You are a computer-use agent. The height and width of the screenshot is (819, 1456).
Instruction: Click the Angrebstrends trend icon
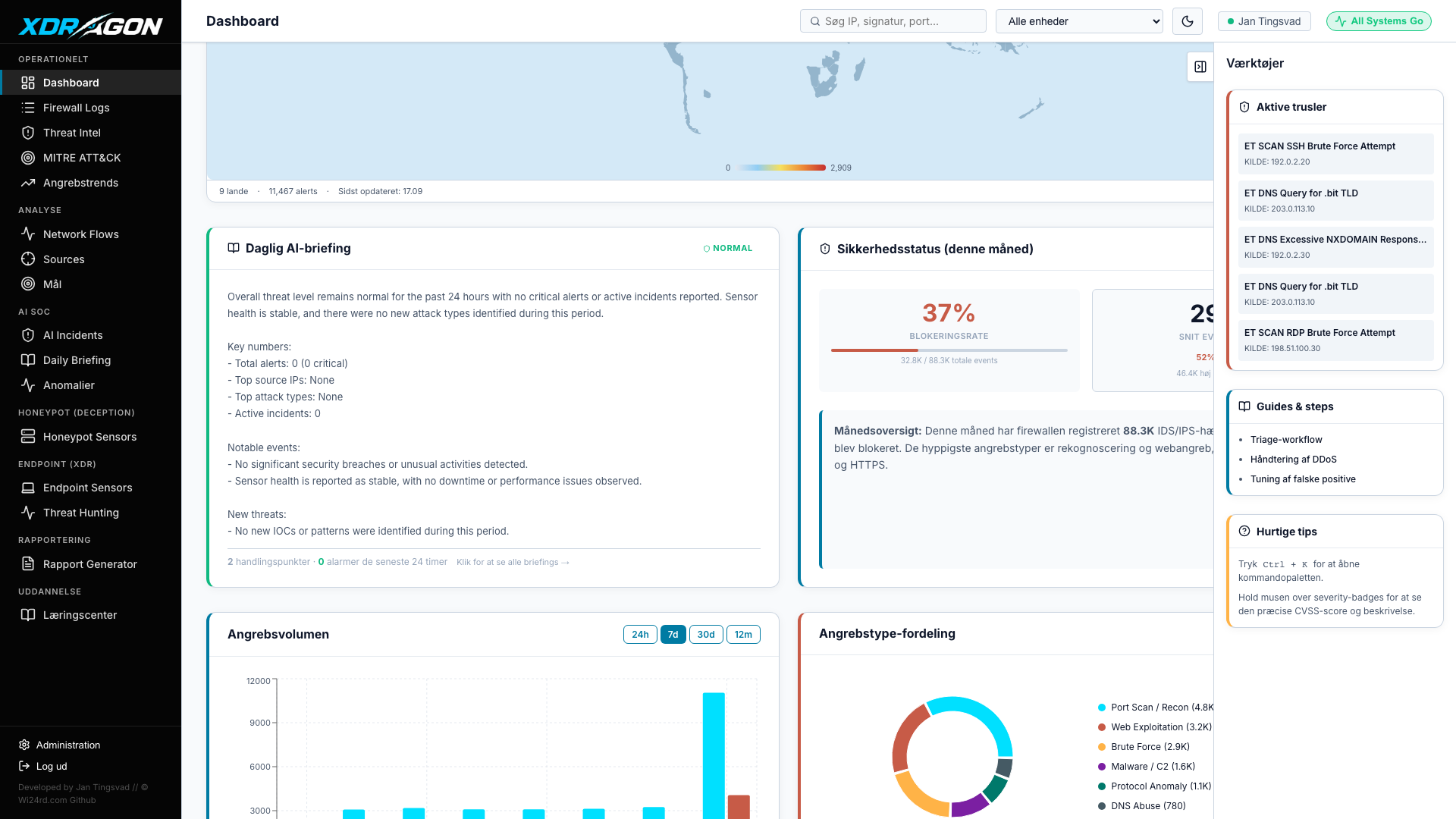coord(28,183)
